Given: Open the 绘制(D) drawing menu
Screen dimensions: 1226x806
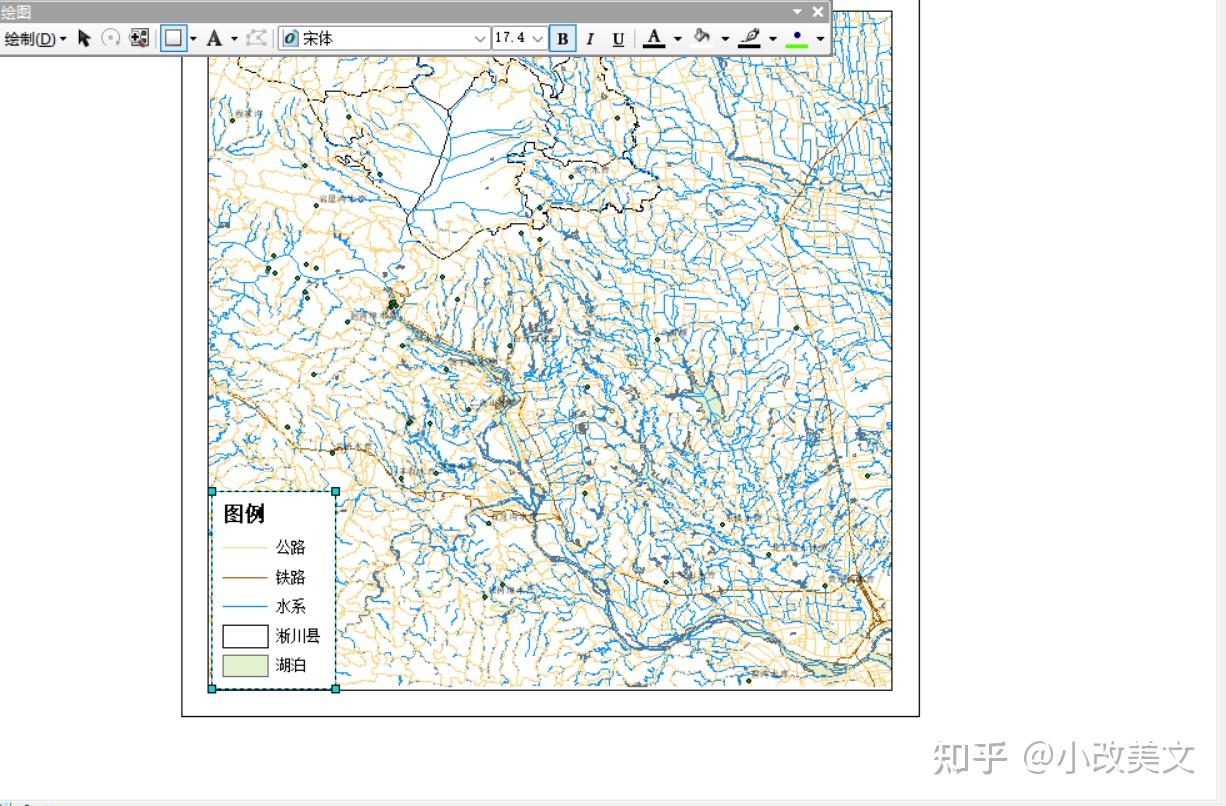Looking at the screenshot, I should pyautogui.click(x=33, y=39).
